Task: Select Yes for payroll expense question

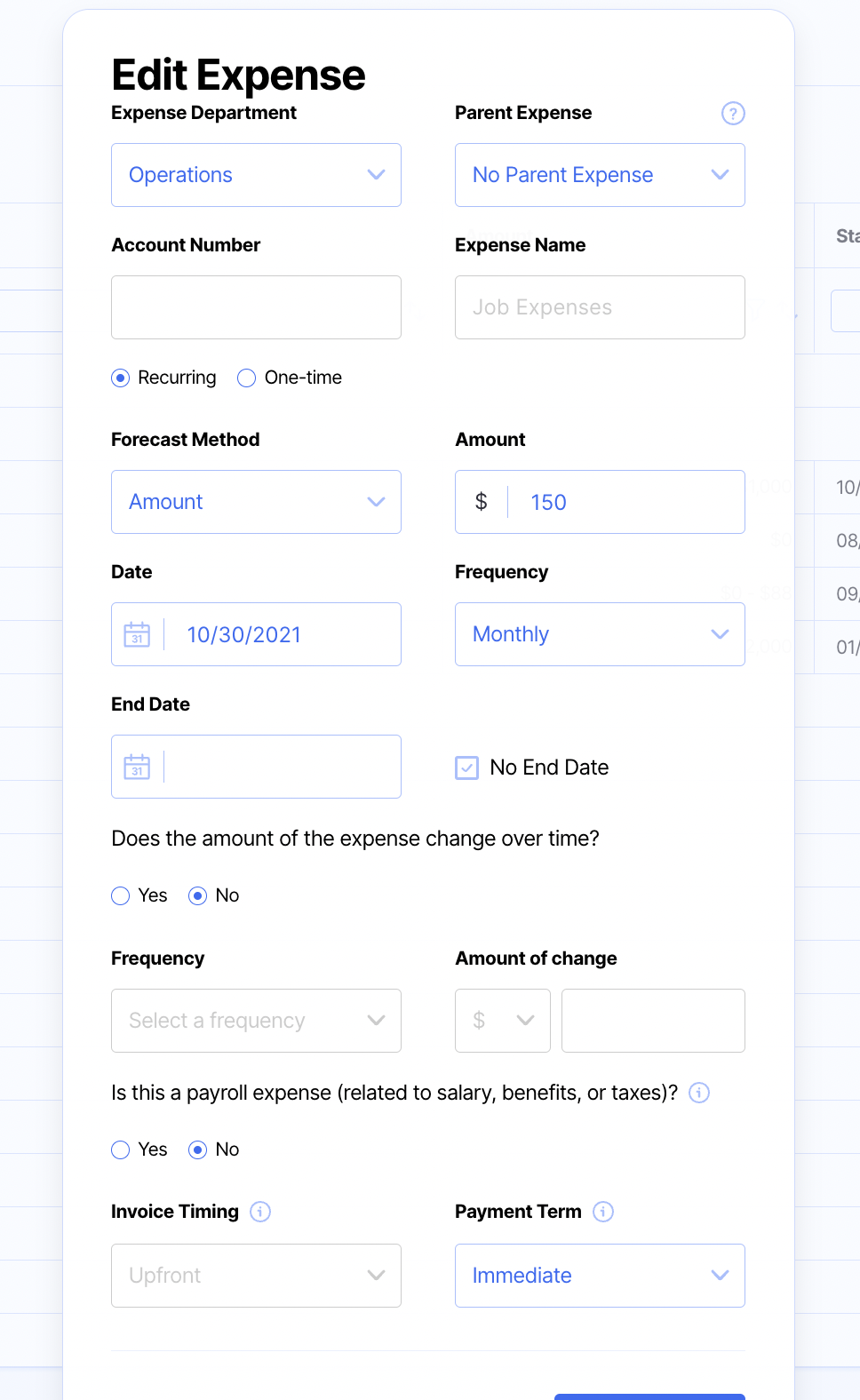Action: pos(121,1149)
